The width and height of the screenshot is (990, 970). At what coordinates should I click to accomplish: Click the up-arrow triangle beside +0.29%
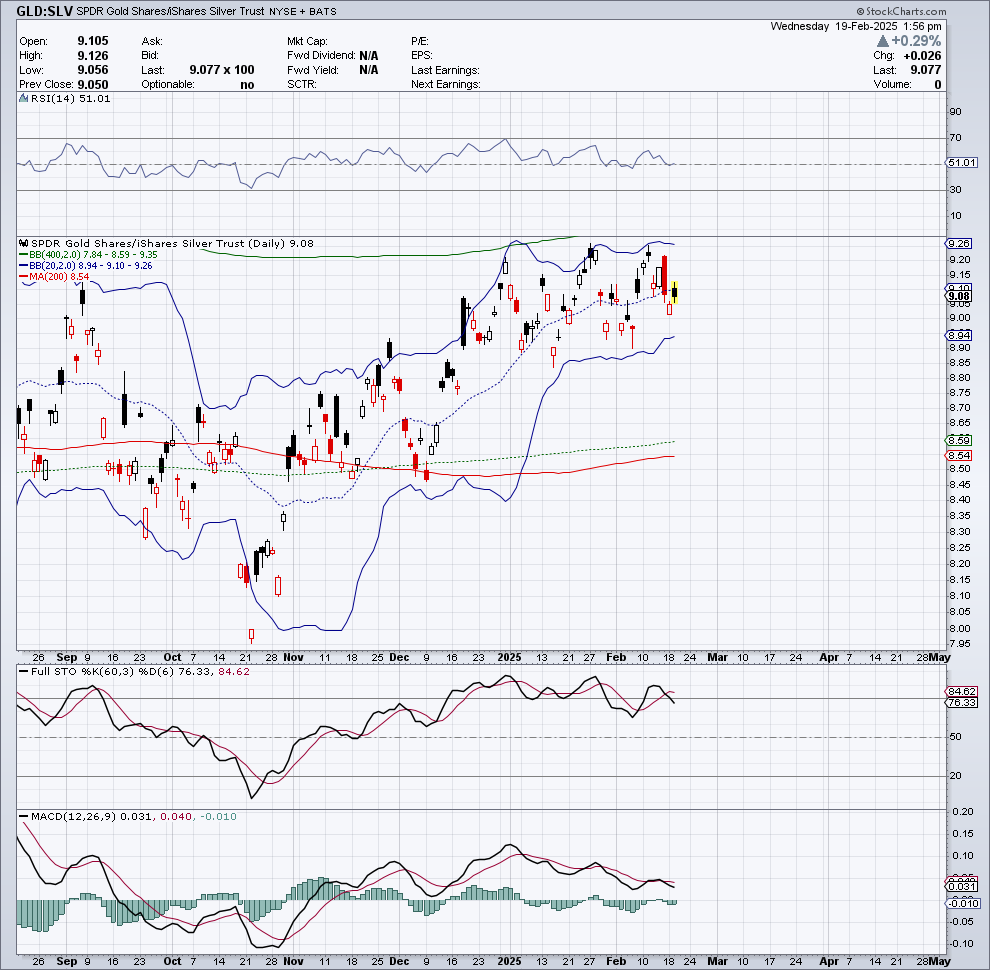tap(883, 41)
